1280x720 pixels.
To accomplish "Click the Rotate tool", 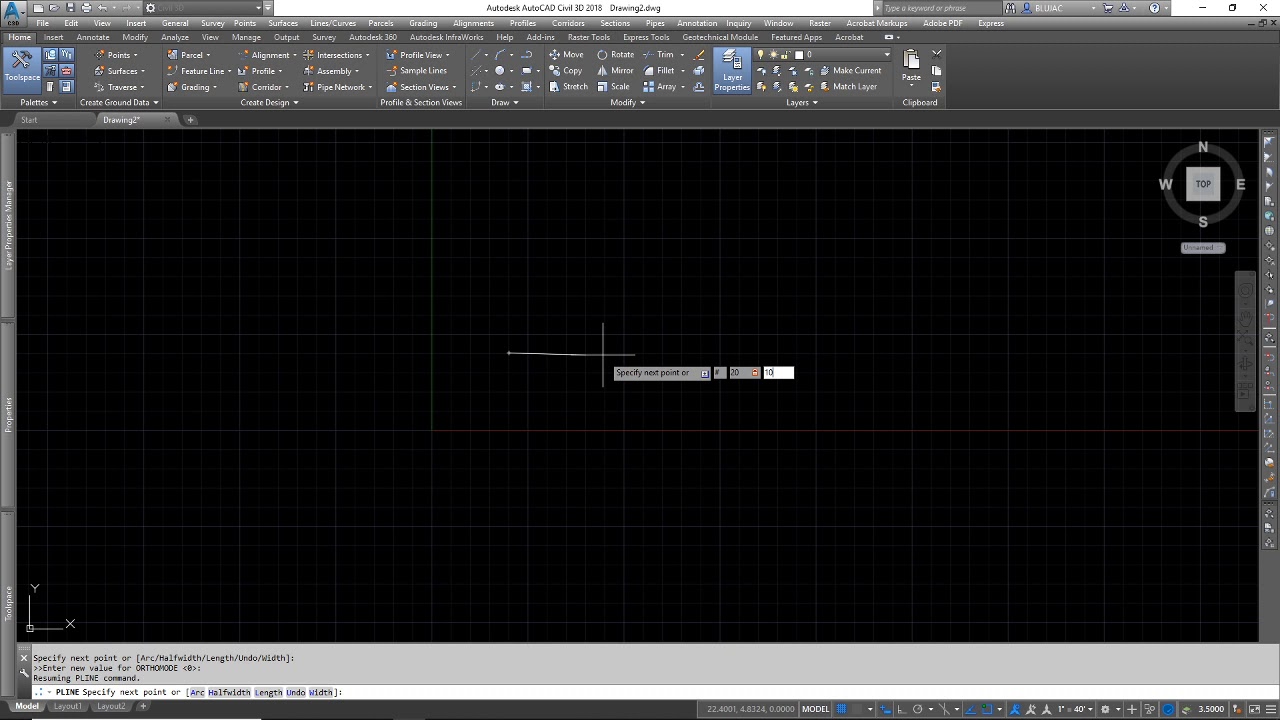I will point(615,55).
